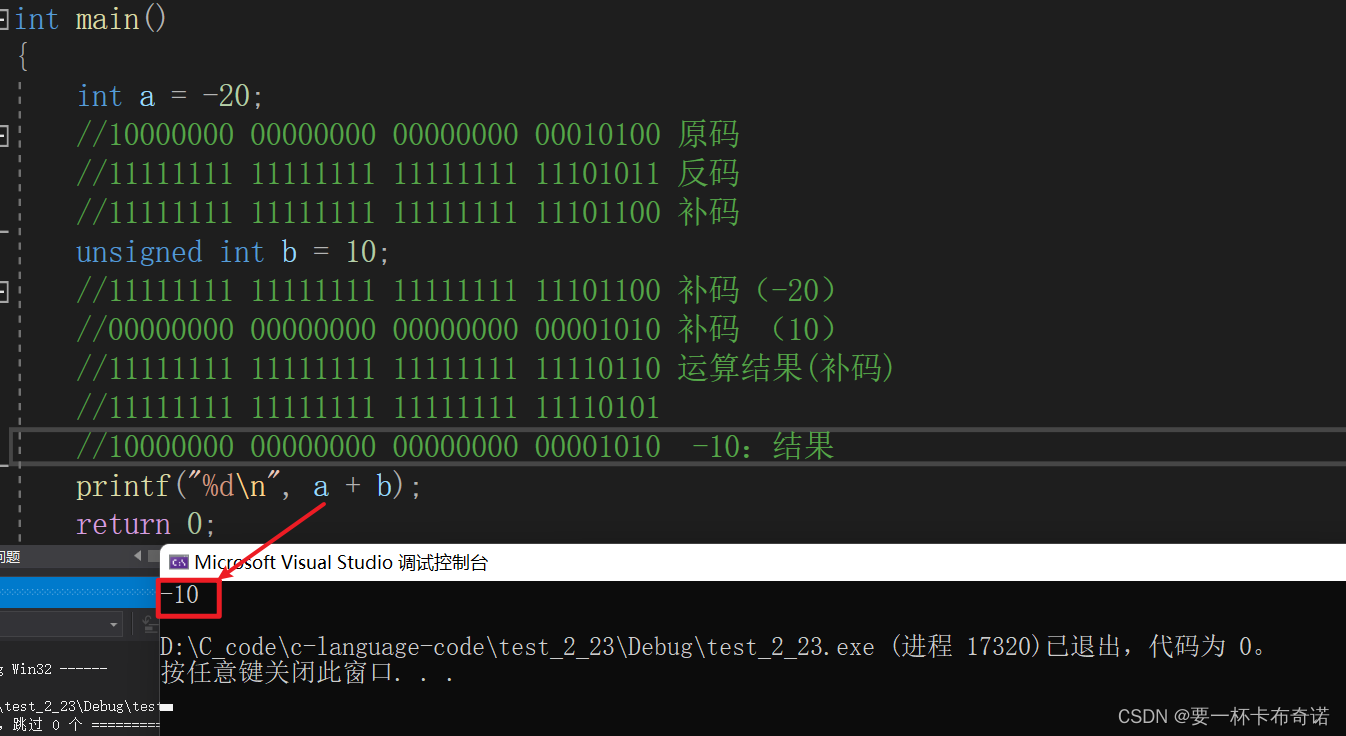Click the highlighted blue row in bottom panel
This screenshot has height=736, width=1346.
click(79, 592)
